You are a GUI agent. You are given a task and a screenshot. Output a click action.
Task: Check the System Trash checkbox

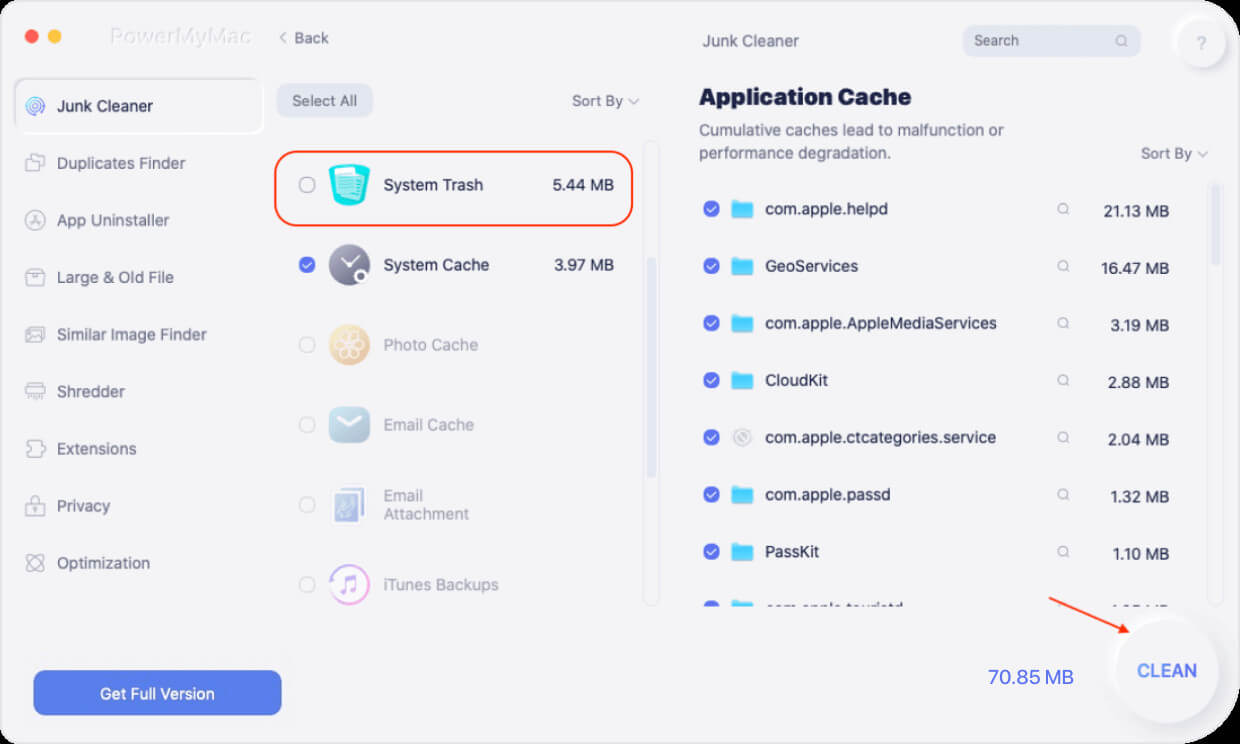(307, 185)
